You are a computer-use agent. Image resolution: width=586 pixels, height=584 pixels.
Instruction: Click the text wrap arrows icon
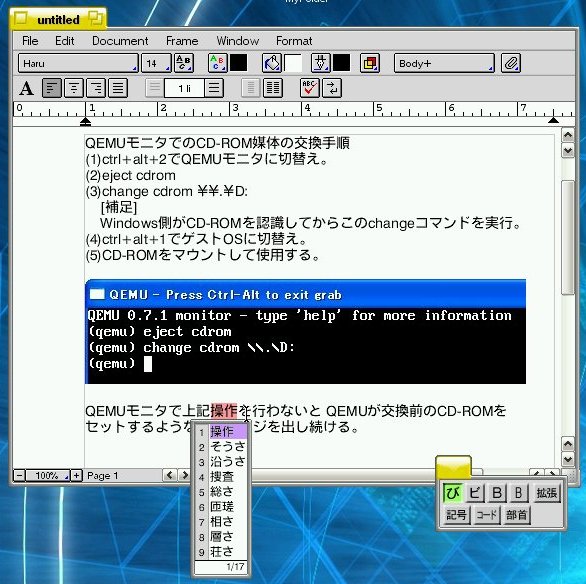point(332,88)
